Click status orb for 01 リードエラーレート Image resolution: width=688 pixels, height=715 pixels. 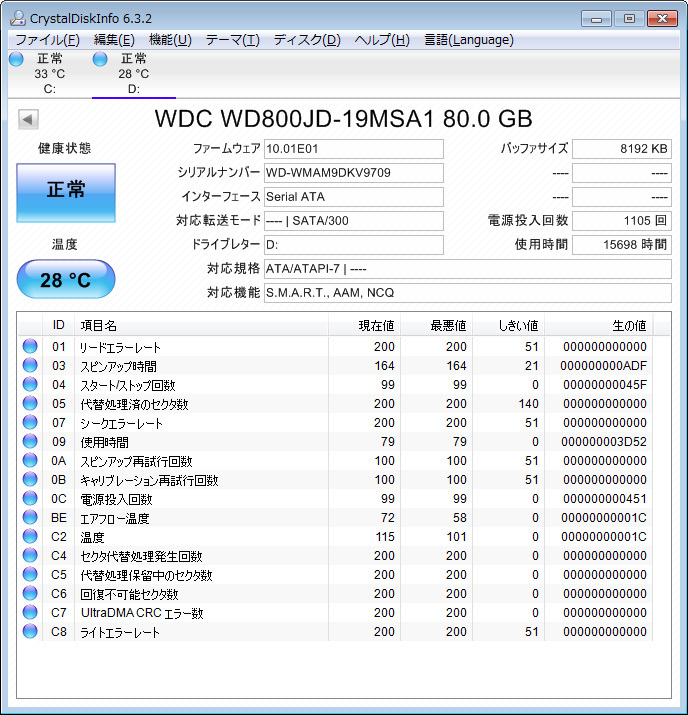[x=30, y=346]
